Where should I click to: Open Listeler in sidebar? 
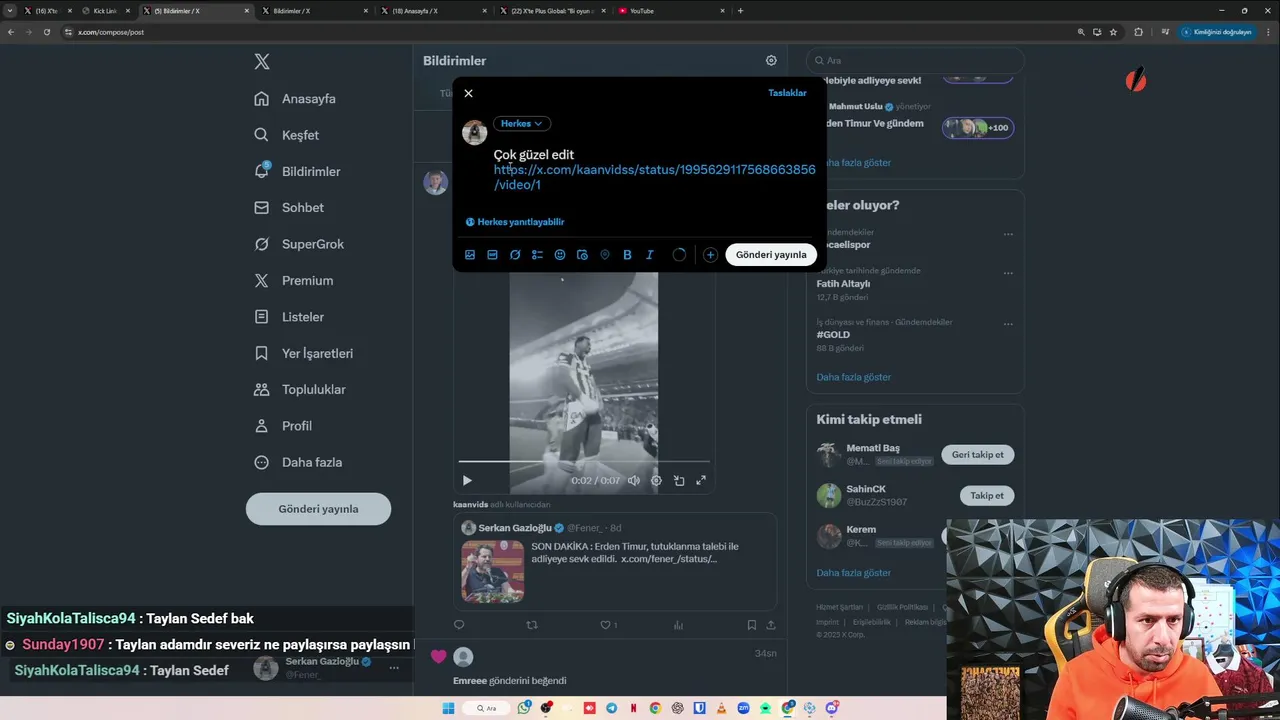(289, 317)
